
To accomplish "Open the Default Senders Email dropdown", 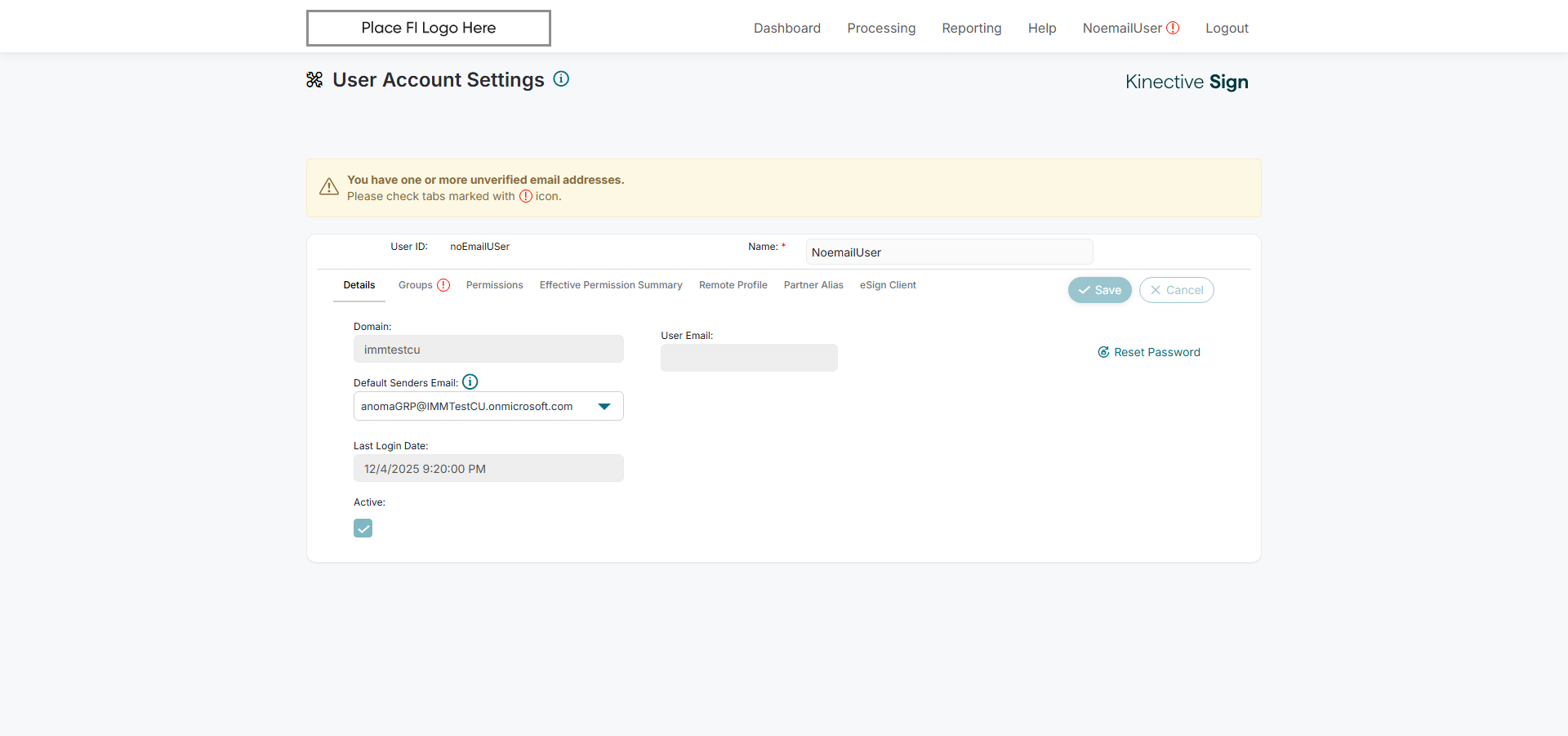I will click(488, 406).
